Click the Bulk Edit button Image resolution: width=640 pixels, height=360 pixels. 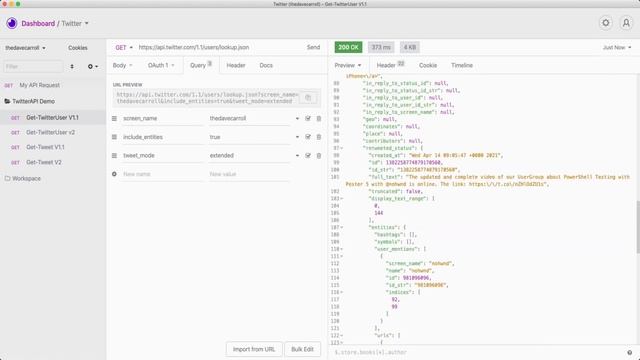click(x=302, y=349)
